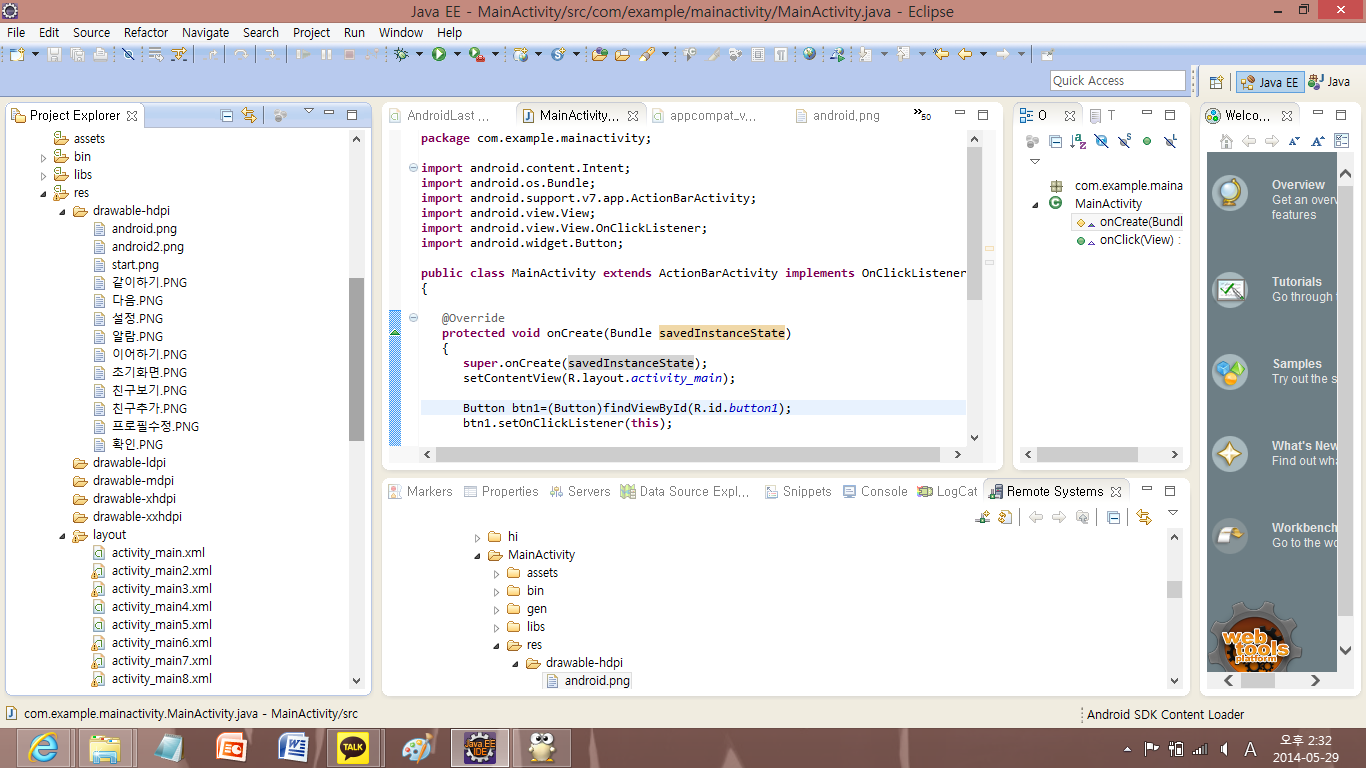Open the Debug dropdown arrow
Viewport: 1366px width, 768px height.
pos(419,54)
